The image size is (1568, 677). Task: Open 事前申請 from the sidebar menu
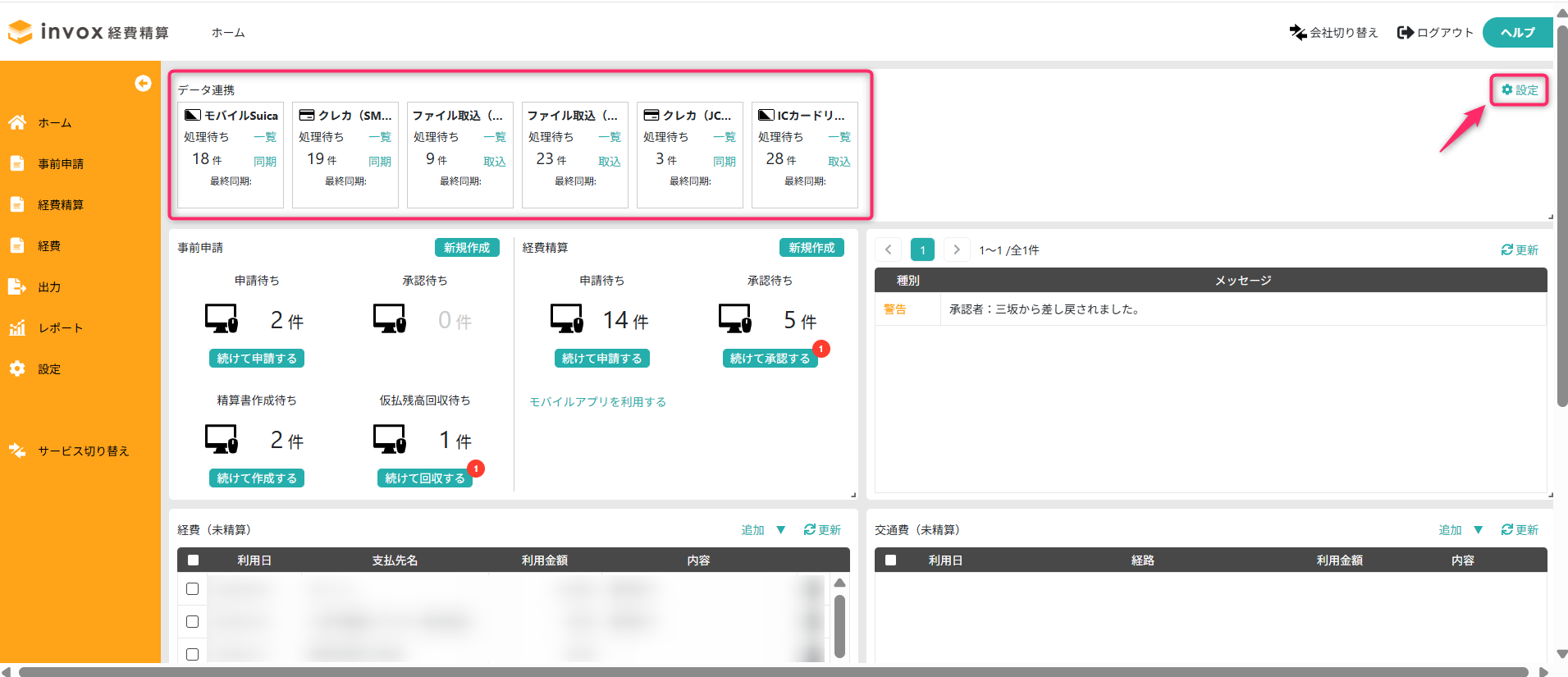(x=61, y=163)
